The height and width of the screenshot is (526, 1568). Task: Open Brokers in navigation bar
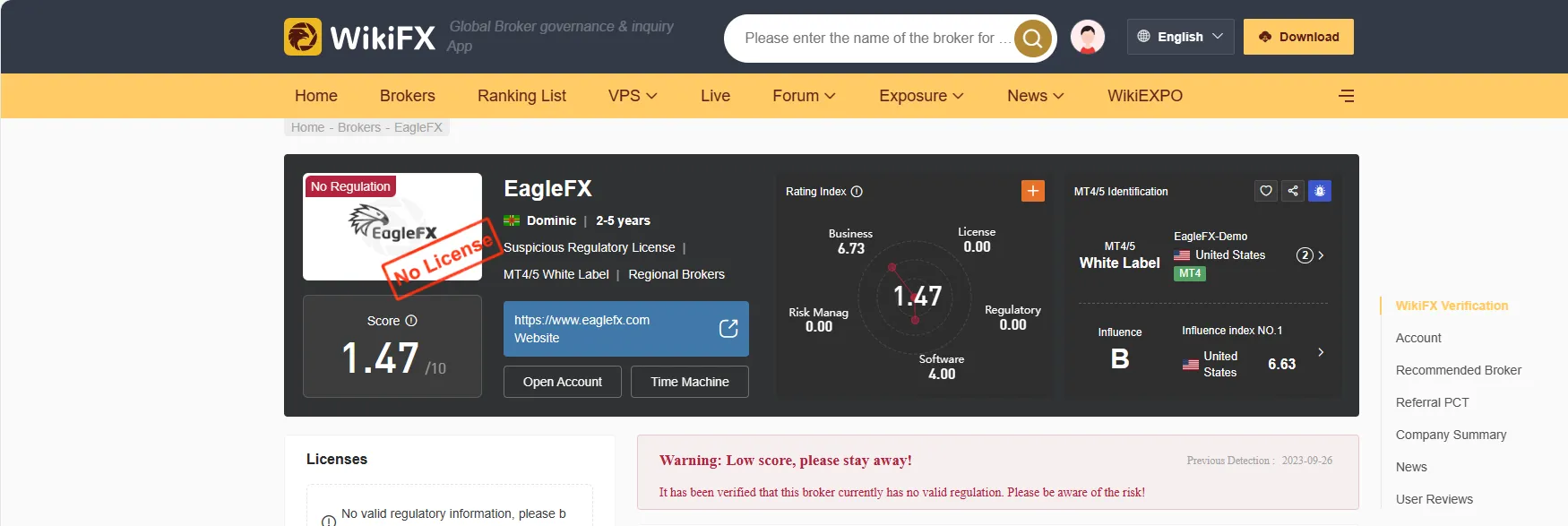click(x=407, y=96)
